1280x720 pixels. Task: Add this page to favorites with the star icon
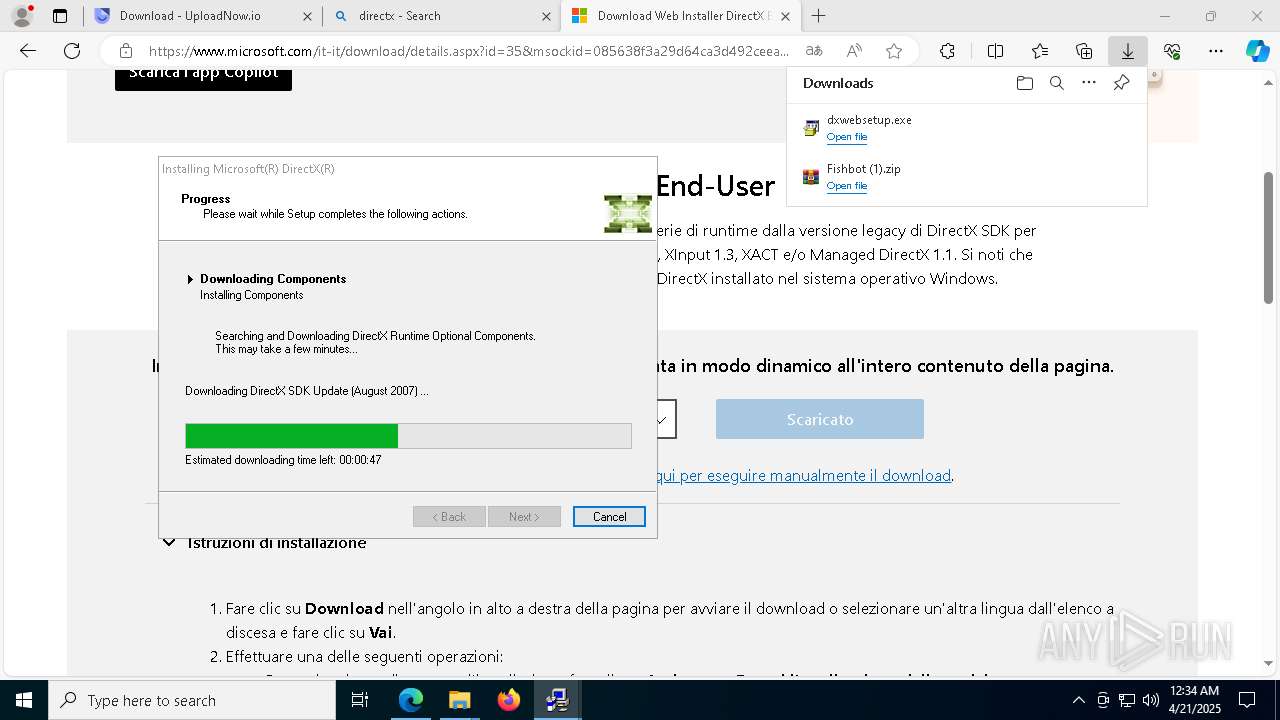(x=894, y=51)
